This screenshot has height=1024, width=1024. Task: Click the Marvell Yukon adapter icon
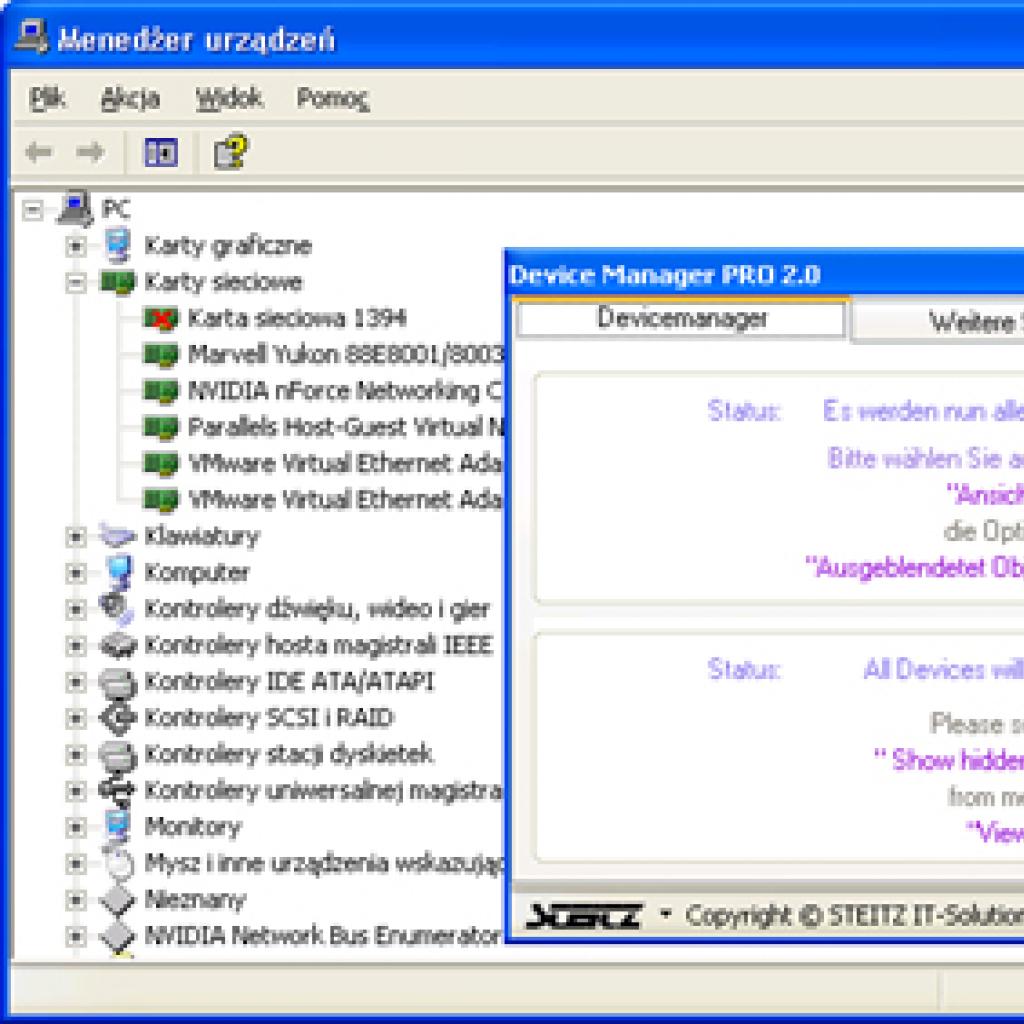[161, 355]
